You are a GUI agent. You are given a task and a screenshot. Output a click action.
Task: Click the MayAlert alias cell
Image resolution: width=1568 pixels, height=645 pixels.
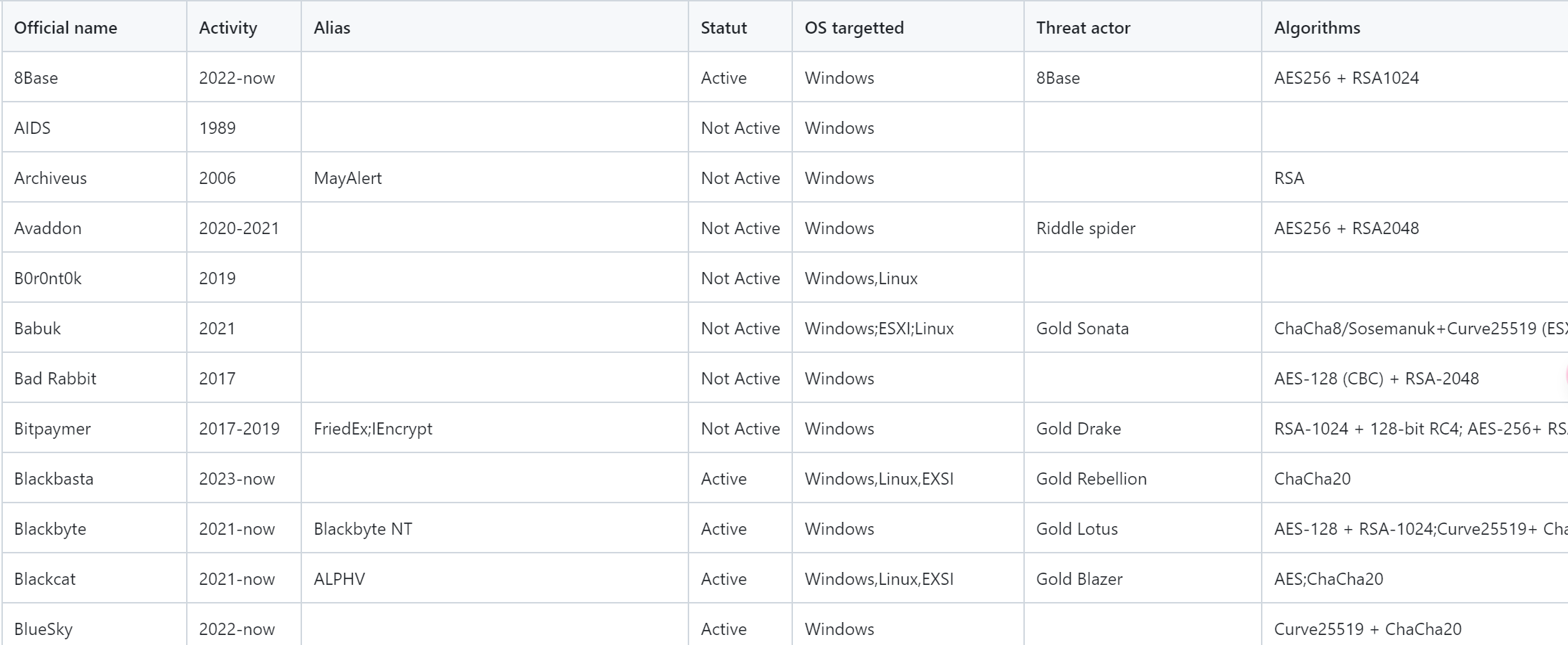tap(348, 178)
